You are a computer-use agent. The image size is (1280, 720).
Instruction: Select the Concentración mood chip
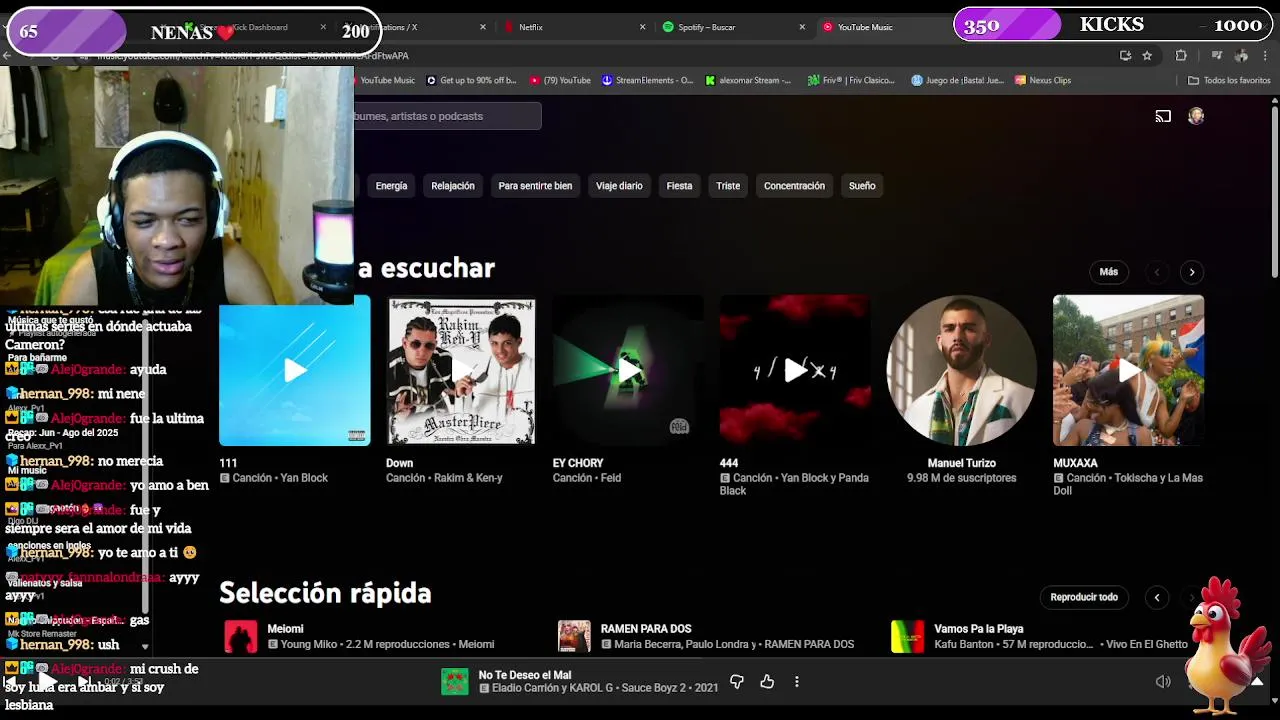click(794, 186)
